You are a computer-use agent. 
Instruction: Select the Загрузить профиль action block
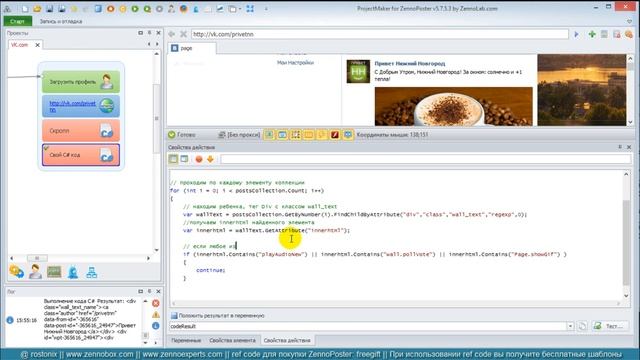[x=81, y=82]
